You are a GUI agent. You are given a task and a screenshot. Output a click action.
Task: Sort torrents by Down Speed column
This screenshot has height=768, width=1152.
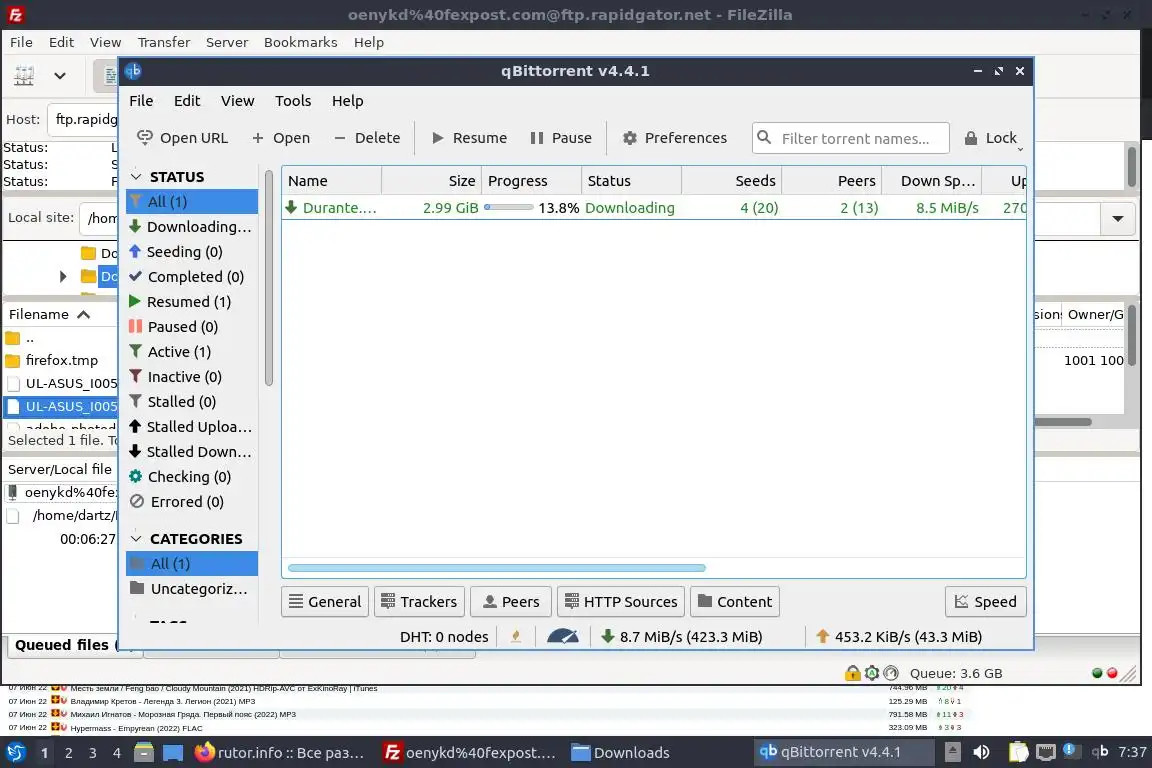point(931,181)
